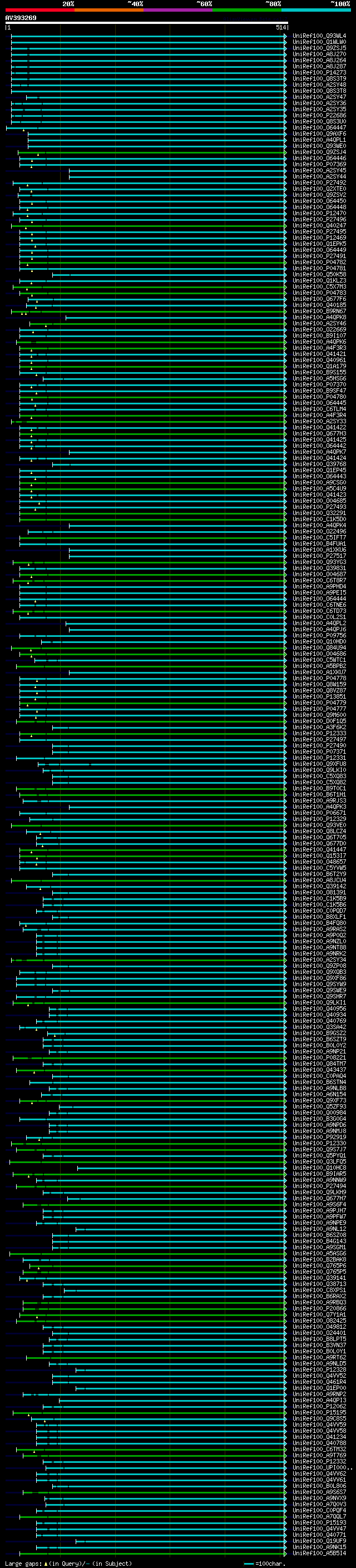The height and width of the screenshot is (1568, 356).
Task: Select the UniRef100_A2SY47 label
Action: pyautogui.click(x=319, y=97)
